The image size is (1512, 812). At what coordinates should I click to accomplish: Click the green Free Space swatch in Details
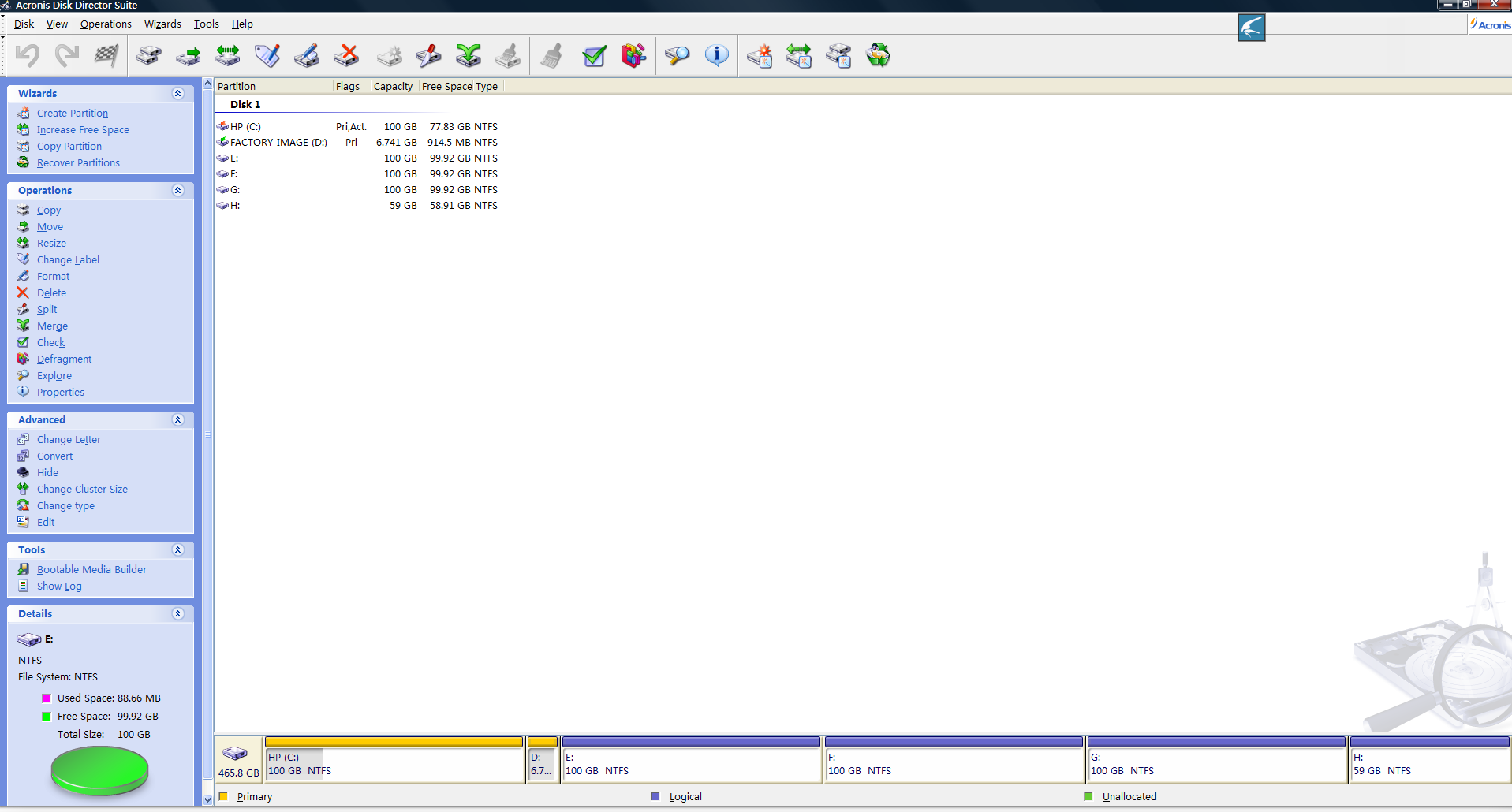[x=47, y=717]
